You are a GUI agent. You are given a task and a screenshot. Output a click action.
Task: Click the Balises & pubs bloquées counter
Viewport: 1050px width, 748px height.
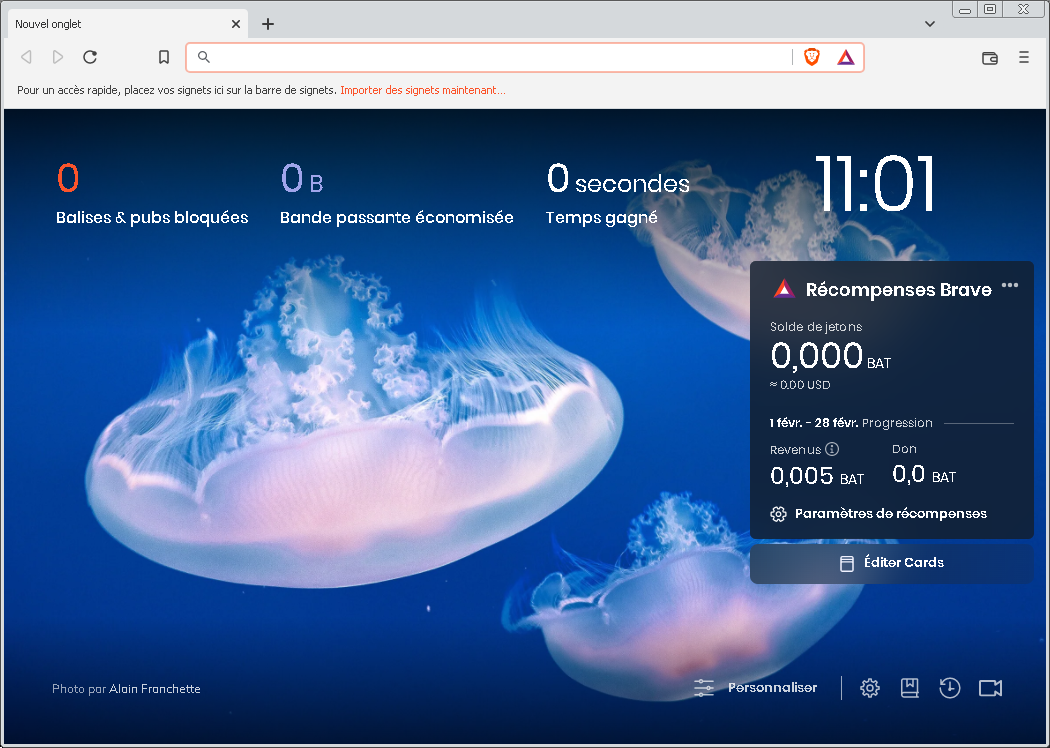tap(152, 194)
